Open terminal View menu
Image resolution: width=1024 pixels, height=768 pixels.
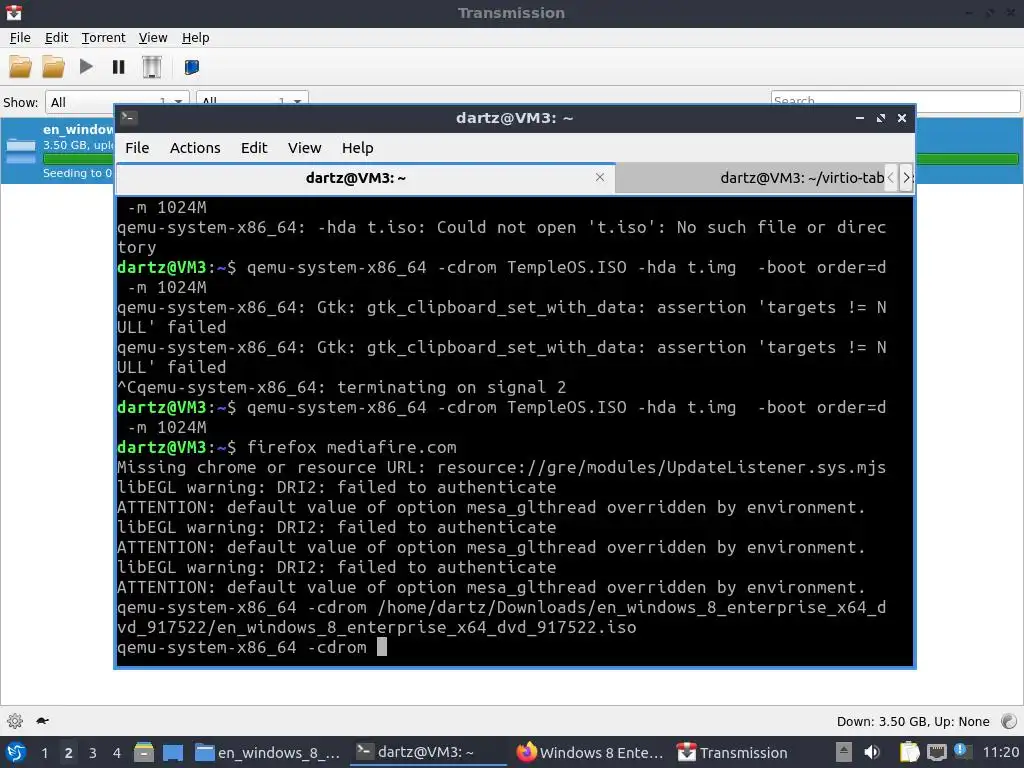click(304, 148)
